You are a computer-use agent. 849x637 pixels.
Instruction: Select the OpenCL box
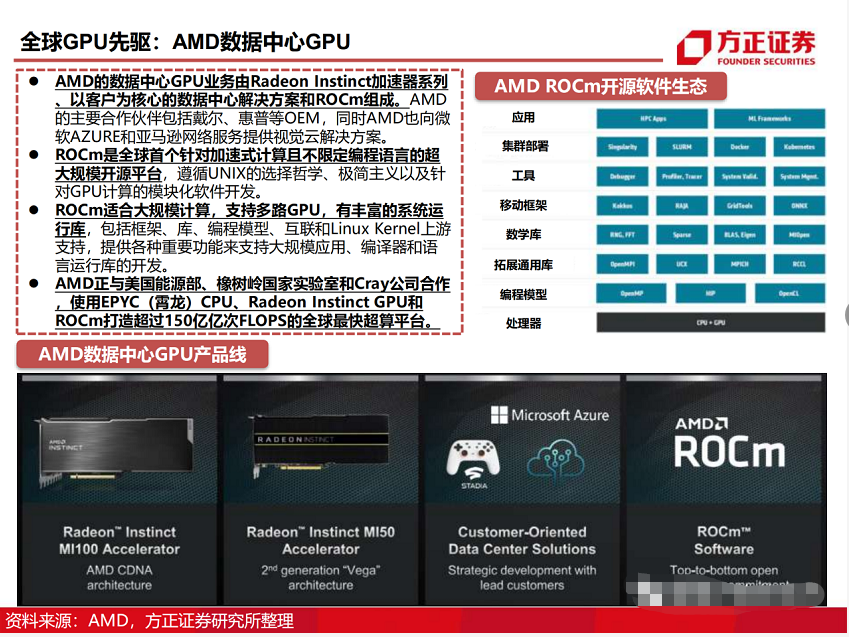click(790, 294)
